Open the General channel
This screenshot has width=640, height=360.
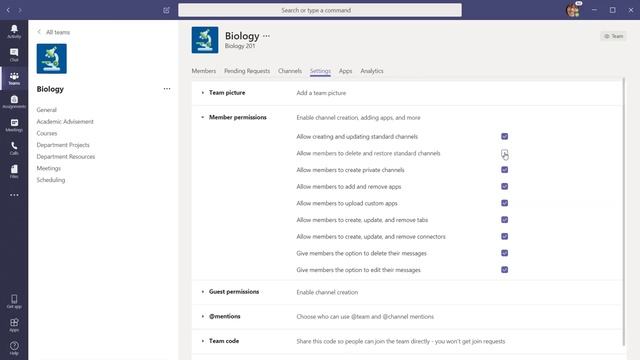pyautogui.click(x=47, y=110)
